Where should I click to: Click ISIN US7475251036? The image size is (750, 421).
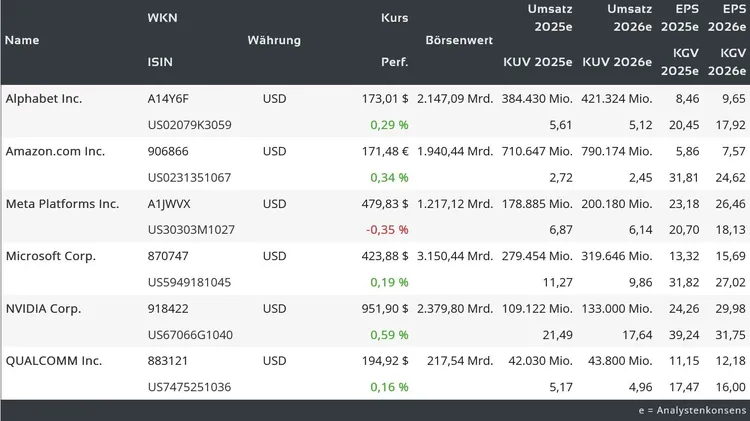pos(189,388)
